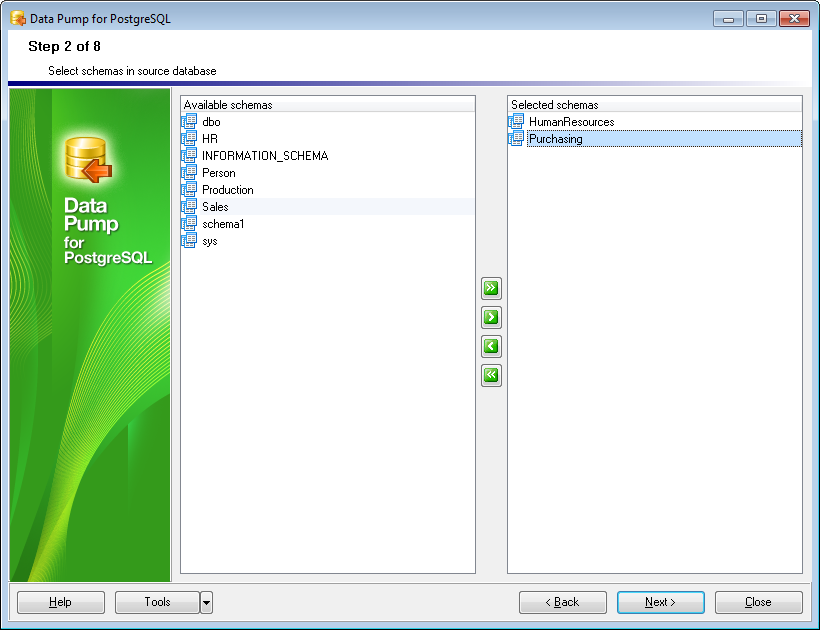Select INFORMATION_SCHEMA in available schemas
820x630 pixels.
[x=264, y=156]
